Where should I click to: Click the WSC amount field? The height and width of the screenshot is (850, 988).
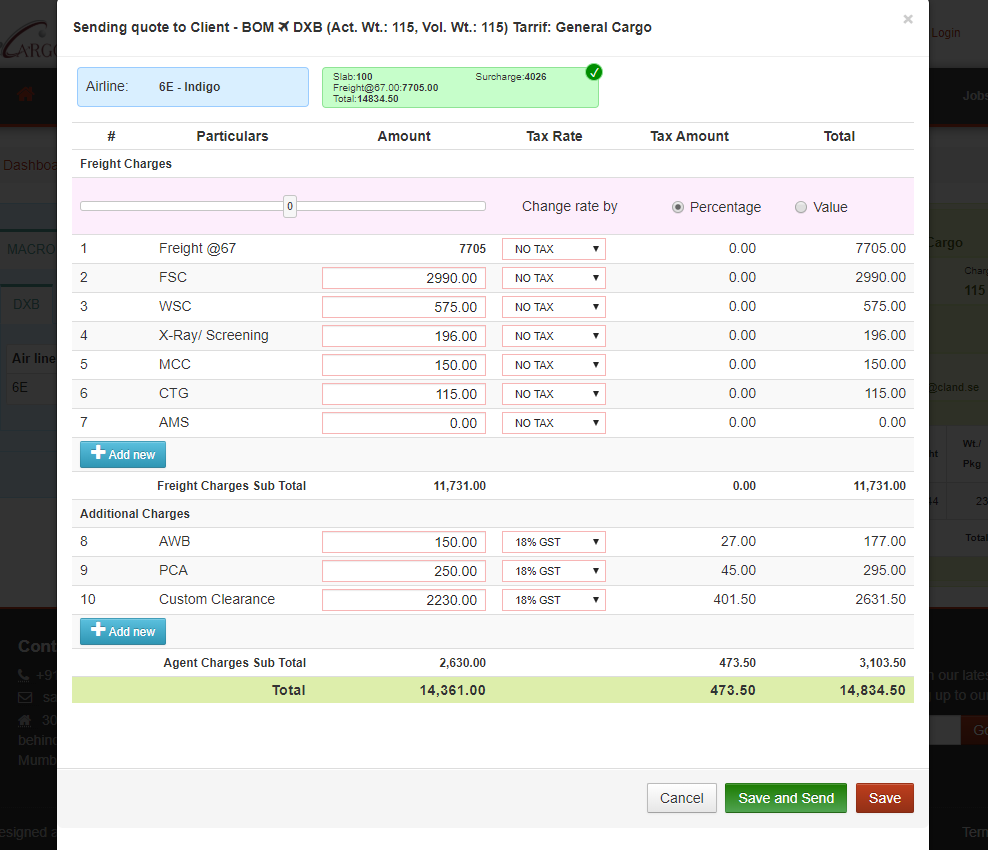tap(404, 307)
